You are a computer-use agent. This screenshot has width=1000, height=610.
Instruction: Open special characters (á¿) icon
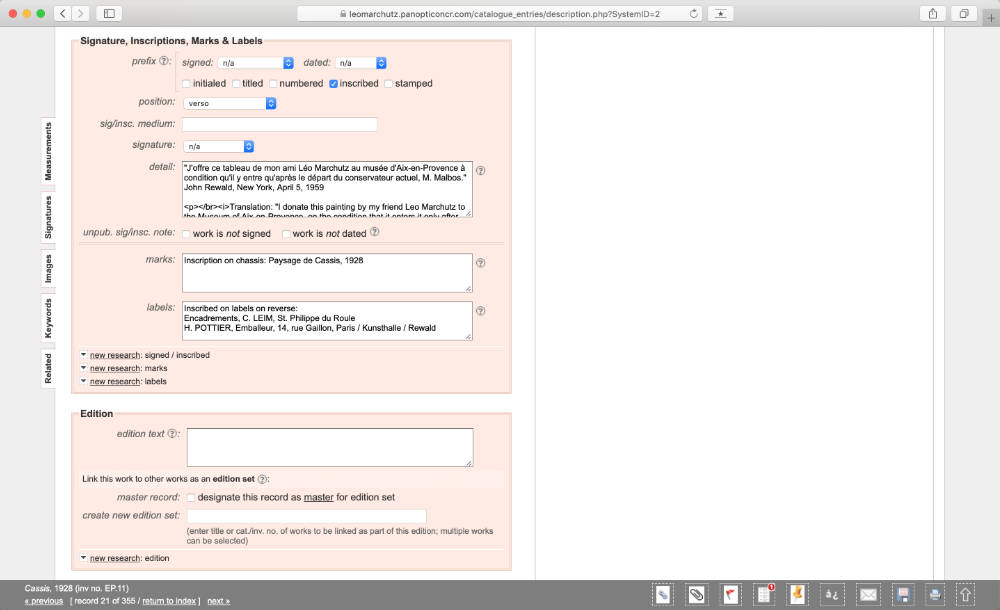[832, 595]
